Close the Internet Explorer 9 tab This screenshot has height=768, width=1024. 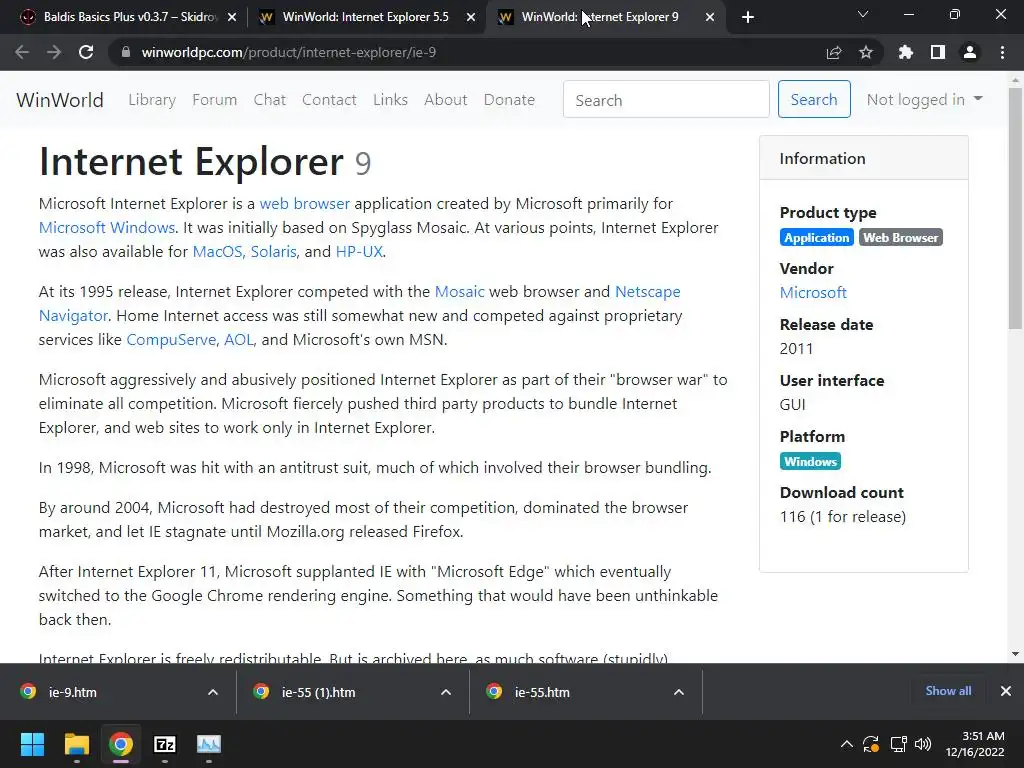(x=710, y=17)
